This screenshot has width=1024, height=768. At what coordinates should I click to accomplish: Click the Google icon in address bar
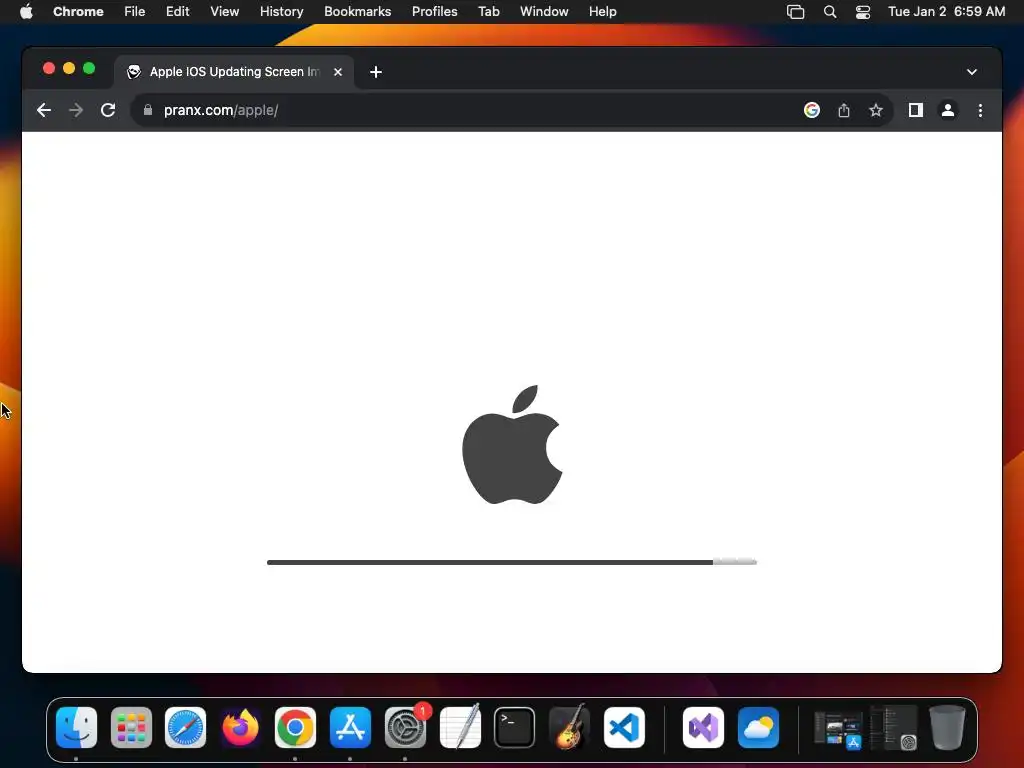(812, 110)
